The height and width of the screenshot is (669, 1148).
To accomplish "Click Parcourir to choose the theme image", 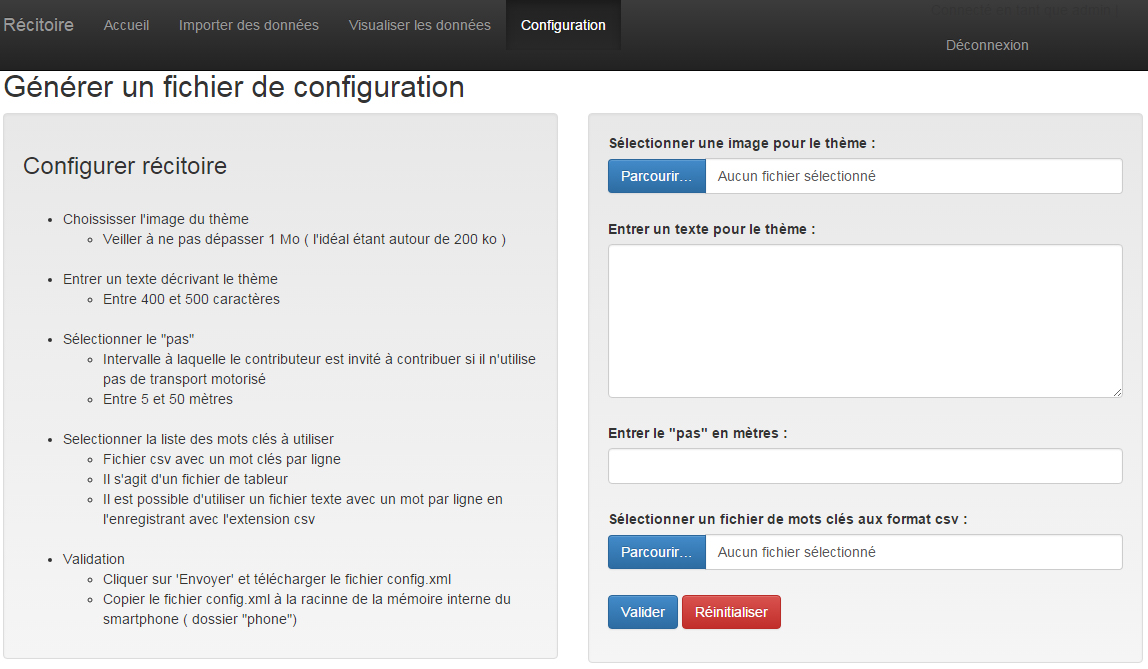I will (656, 176).
